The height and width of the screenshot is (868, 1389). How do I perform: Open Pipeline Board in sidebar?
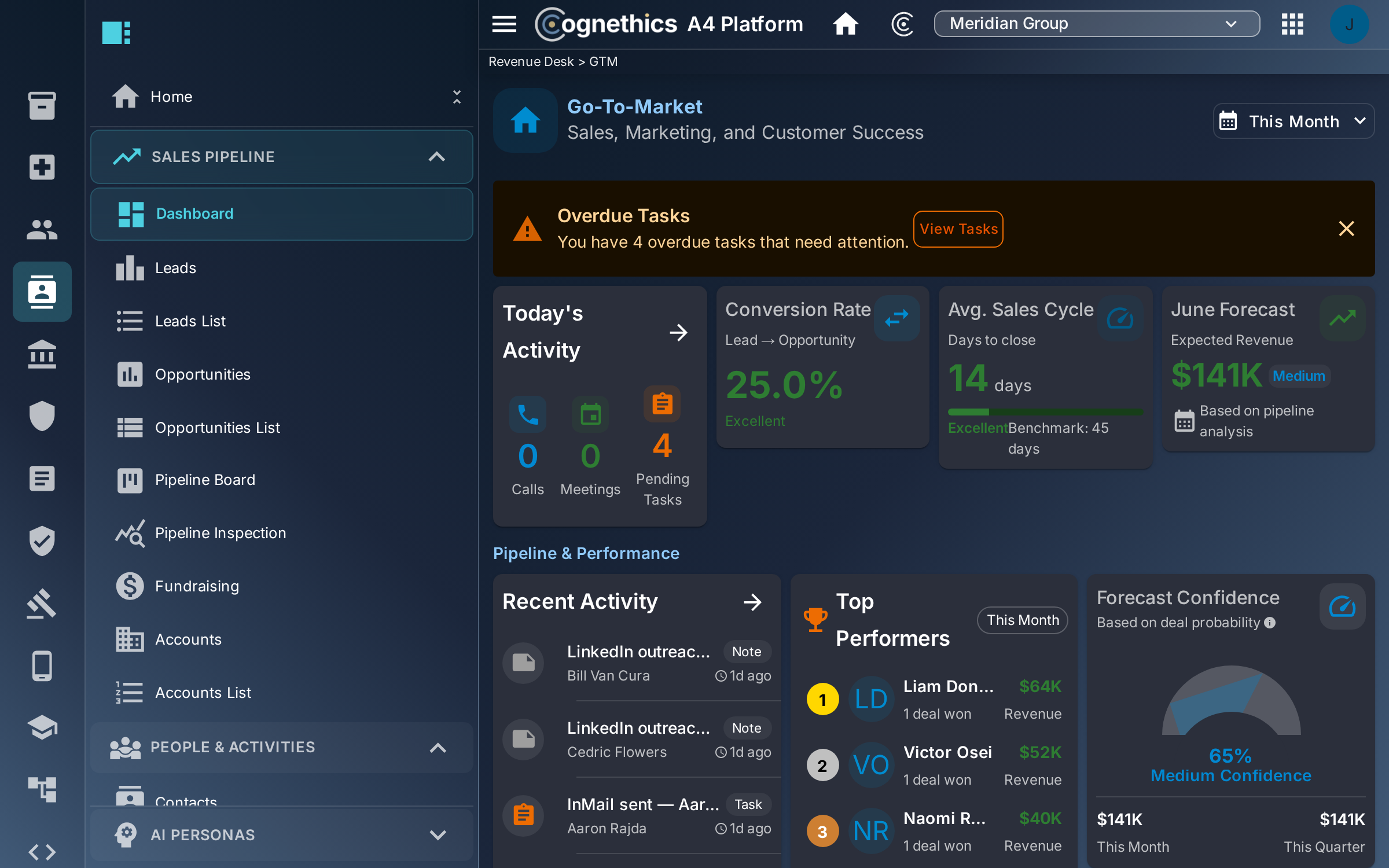pyautogui.click(x=282, y=480)
